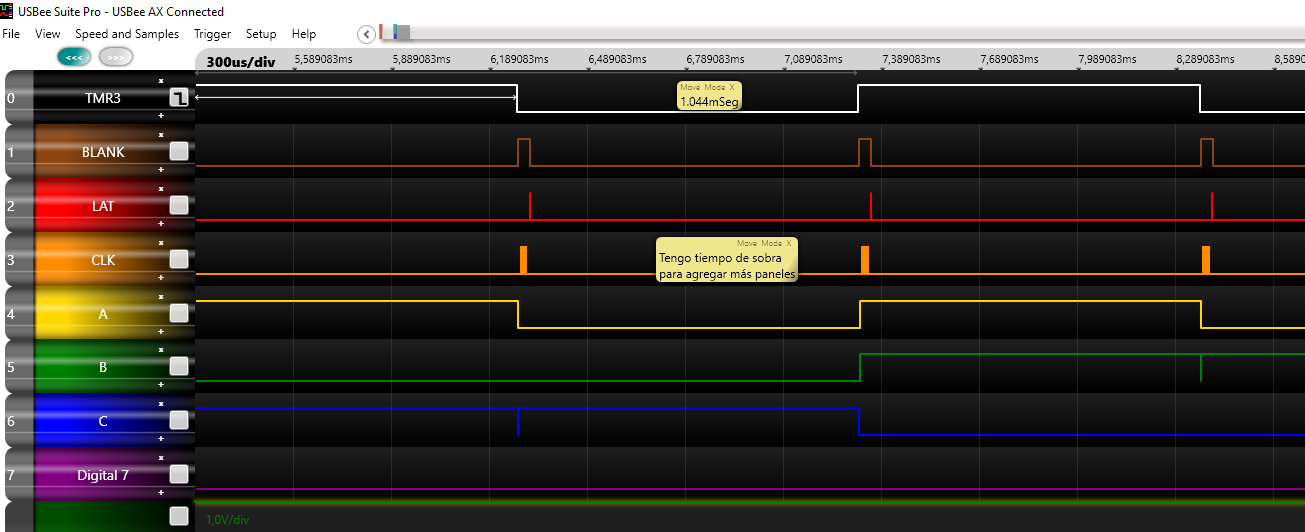Screen dimensions: 1305x532
Task: Click the + below the TMR3 channel label
Action: pos(161,116)
